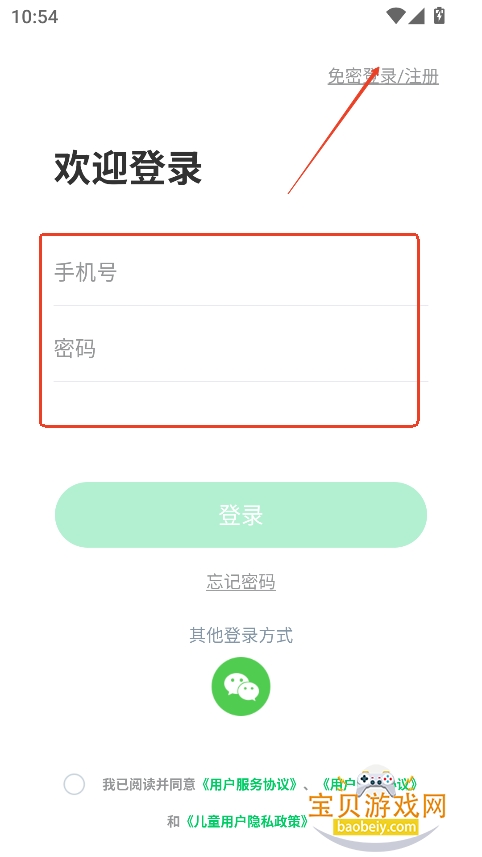
Task: Check the agreement consent circle
Action: coord(74,784)
